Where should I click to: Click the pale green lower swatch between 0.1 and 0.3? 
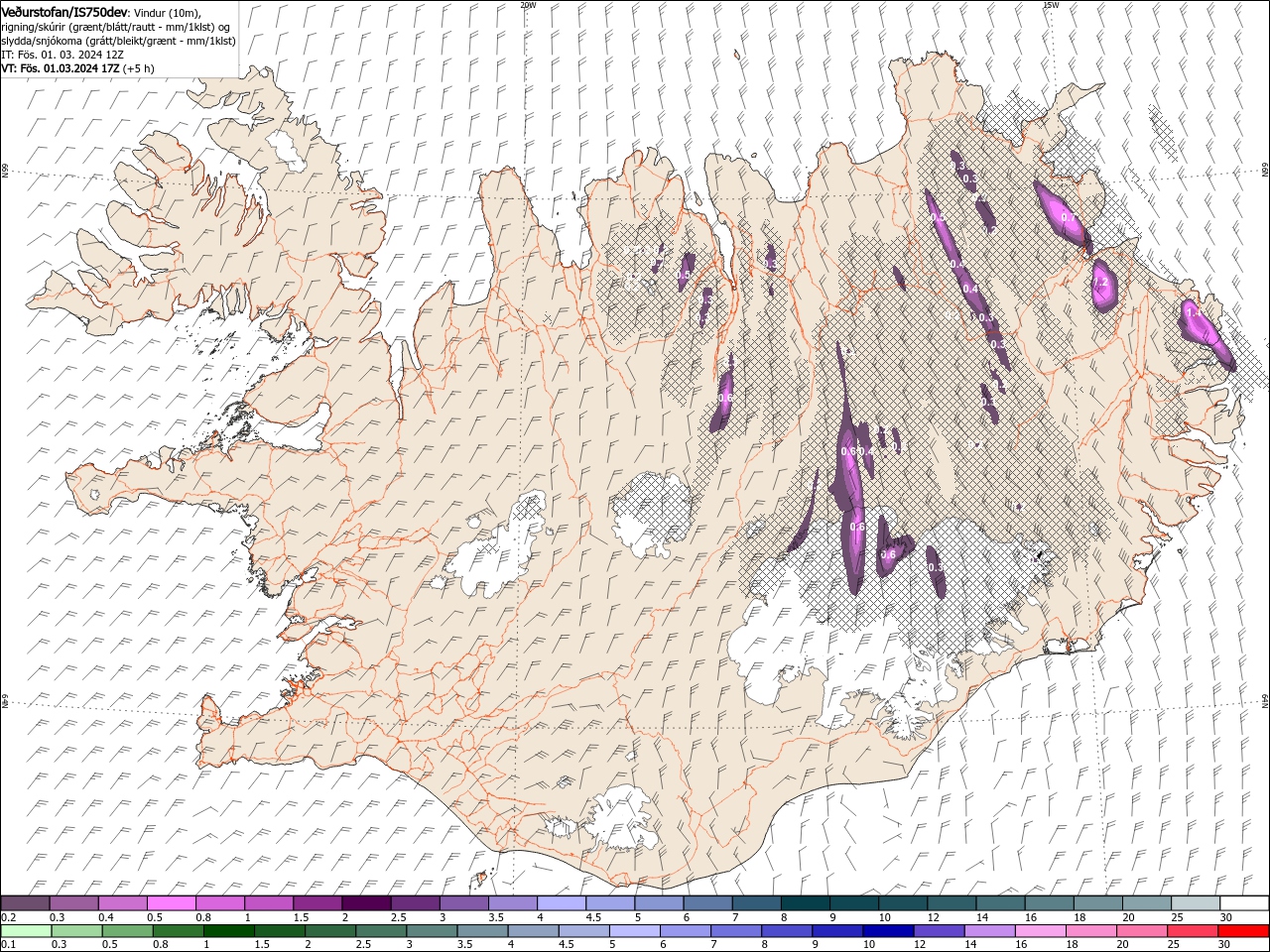point(26,931)
